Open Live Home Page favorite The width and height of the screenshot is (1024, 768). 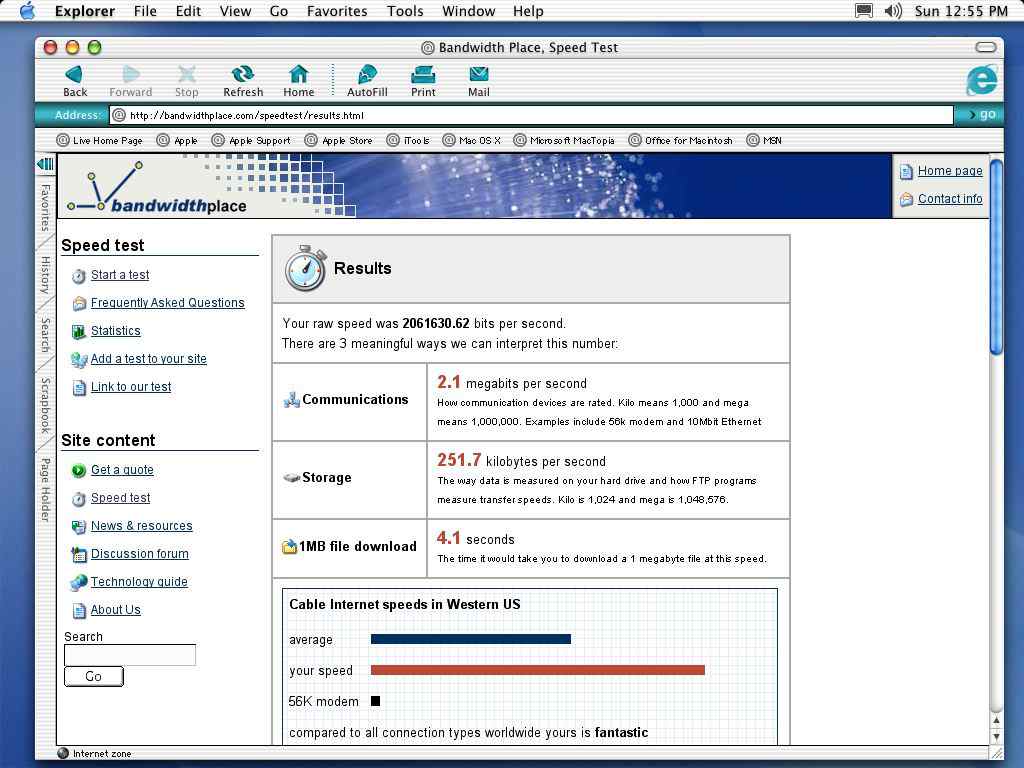(100, 140)
